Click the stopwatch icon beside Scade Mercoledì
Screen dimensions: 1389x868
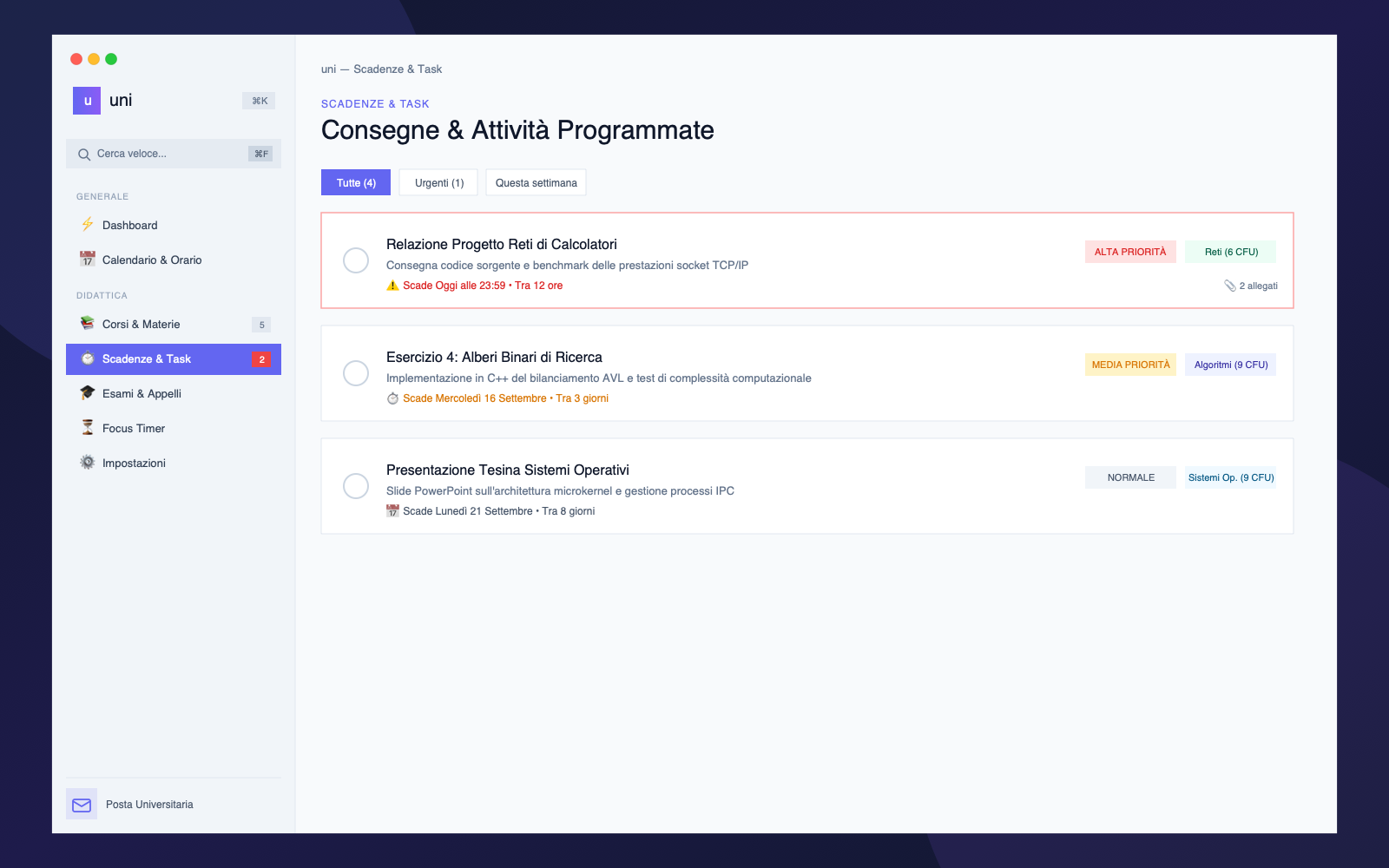point(392,398)
